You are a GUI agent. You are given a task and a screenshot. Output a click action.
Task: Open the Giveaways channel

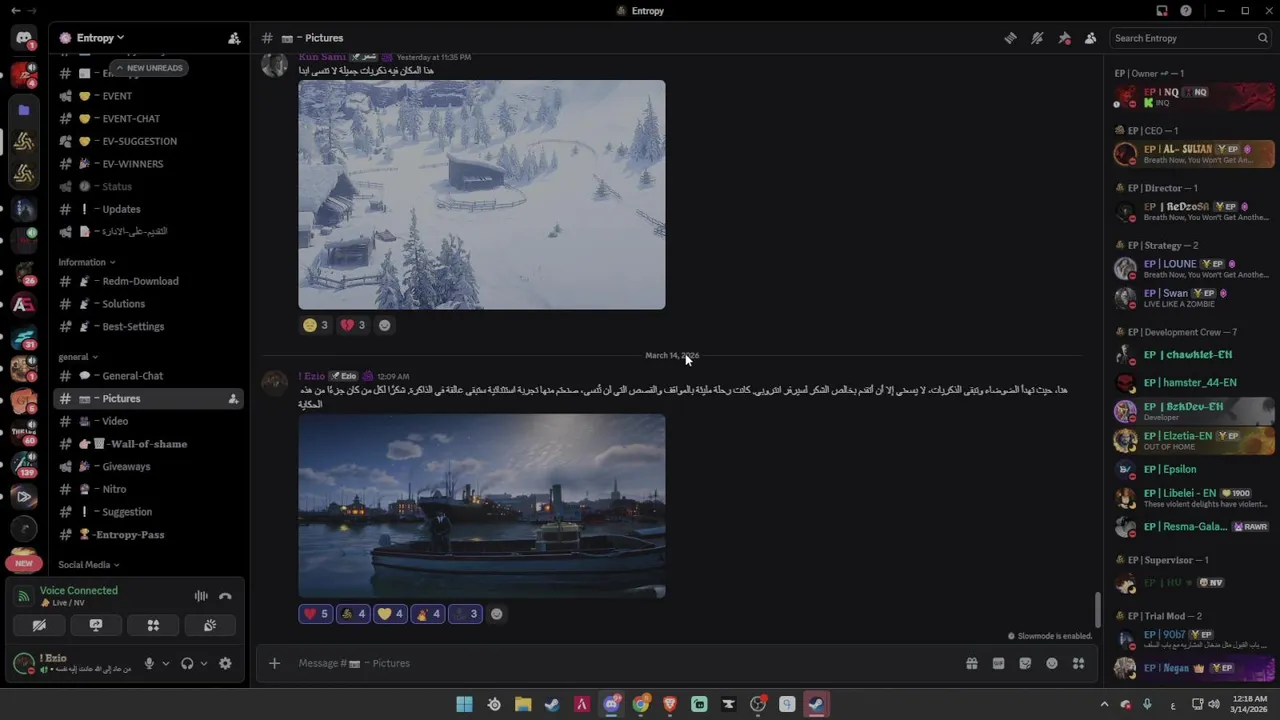tap(149, 467)
